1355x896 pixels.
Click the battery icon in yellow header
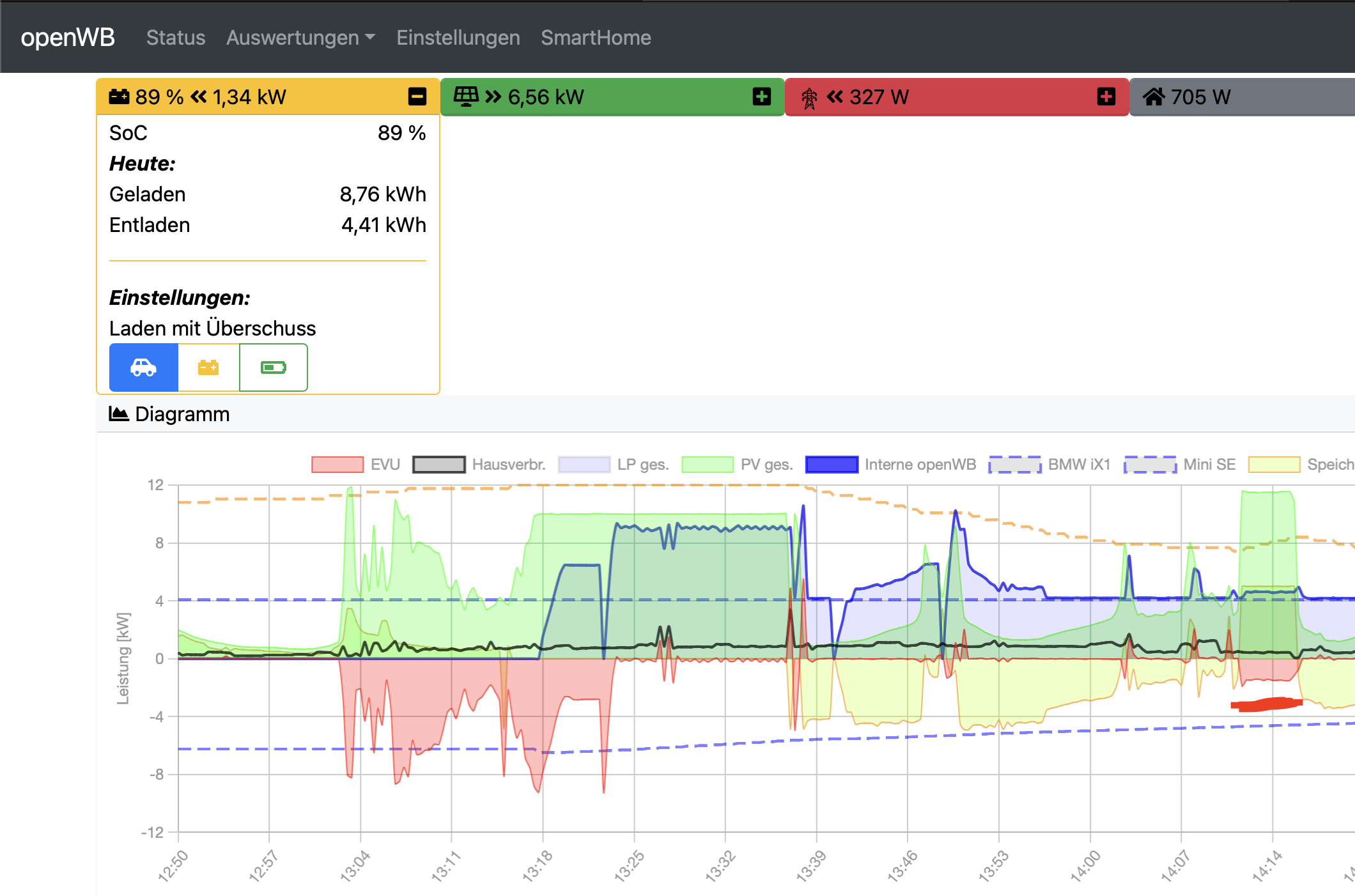[119, 97]
